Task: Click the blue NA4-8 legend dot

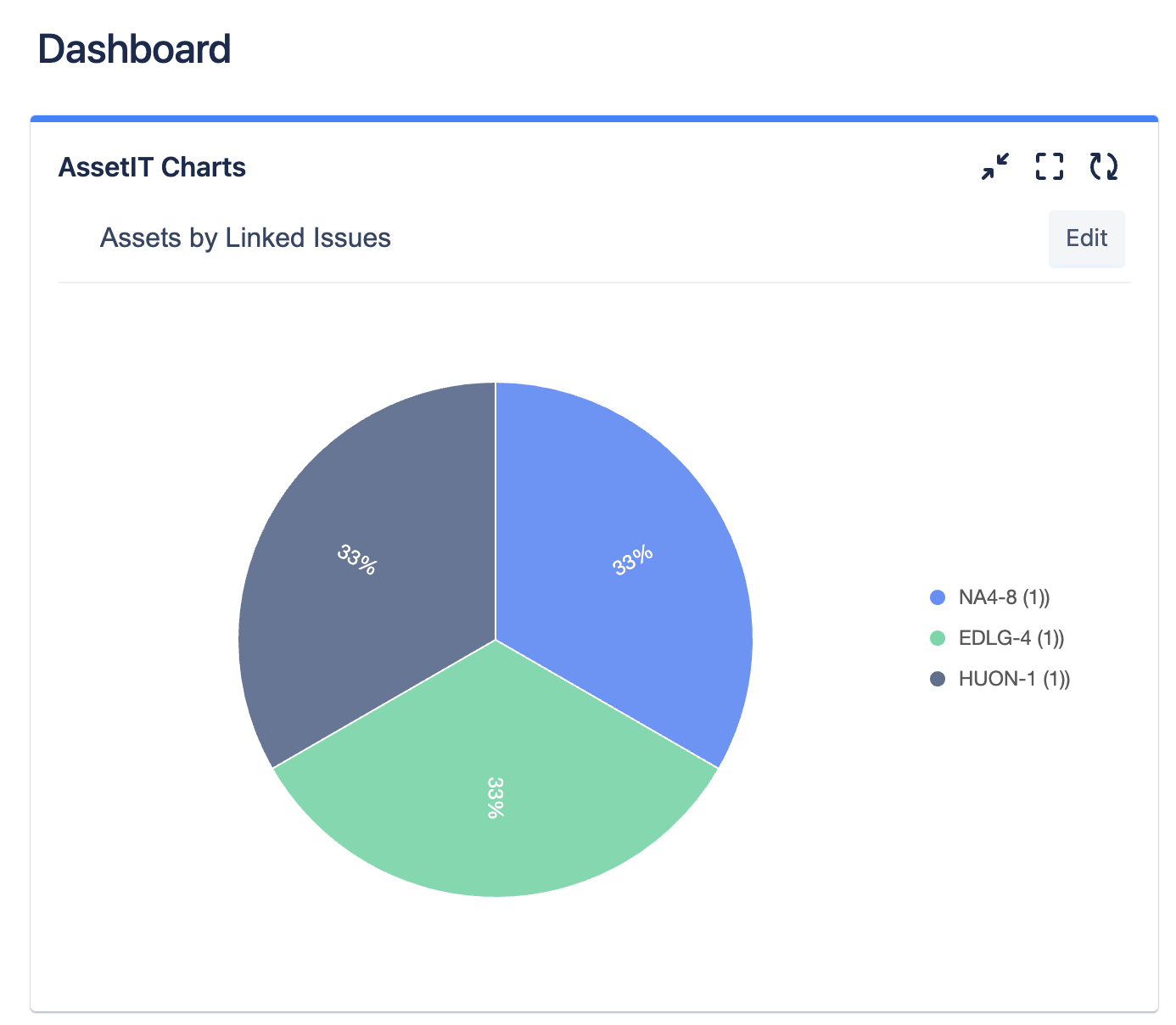Action: click(x=938, y=597)
